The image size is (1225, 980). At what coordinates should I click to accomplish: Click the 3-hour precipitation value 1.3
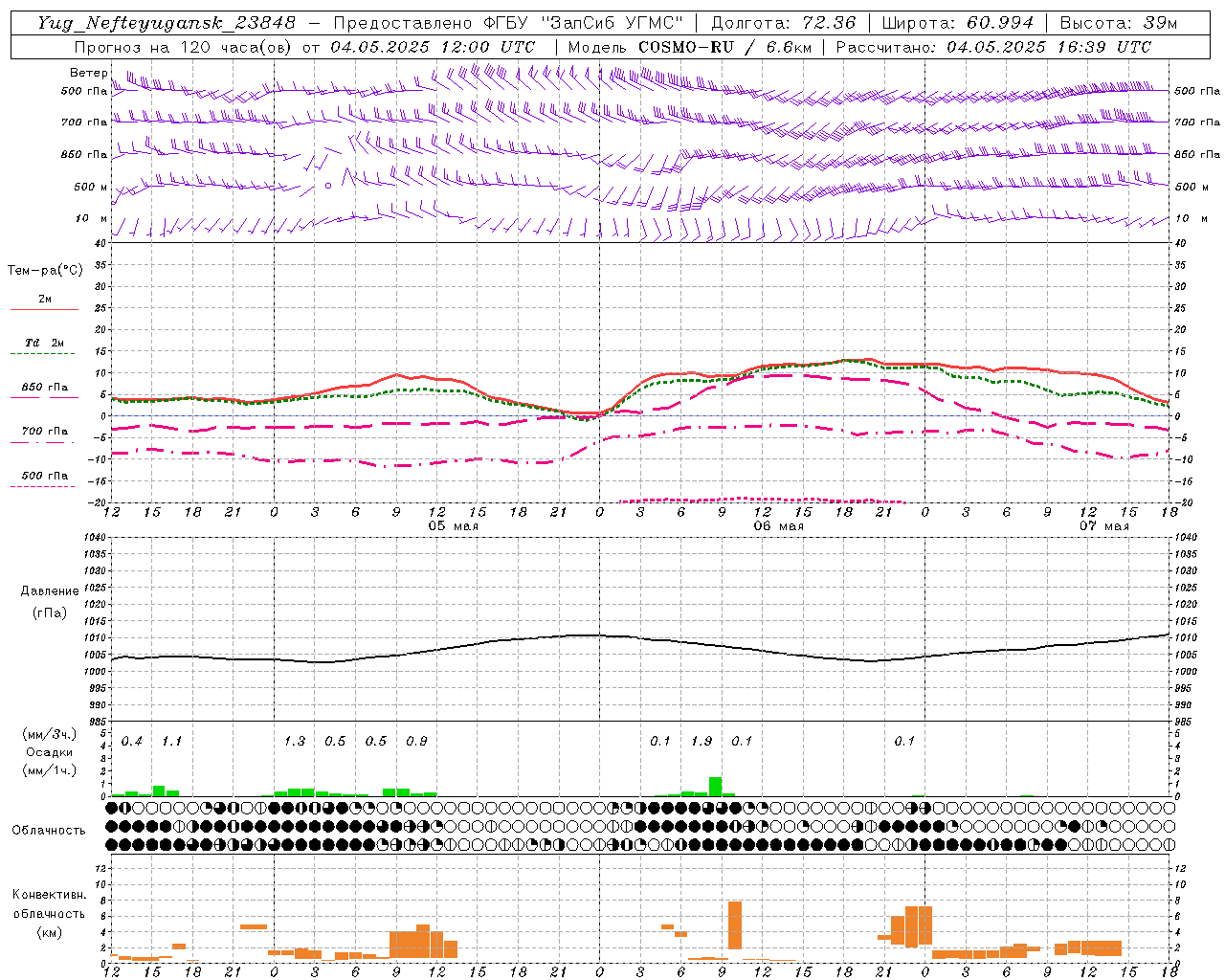(294, 742)
